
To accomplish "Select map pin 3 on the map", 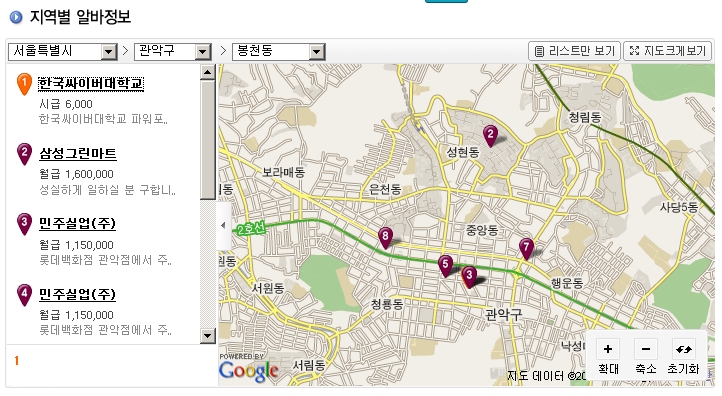I will click(x=469, y=277).
